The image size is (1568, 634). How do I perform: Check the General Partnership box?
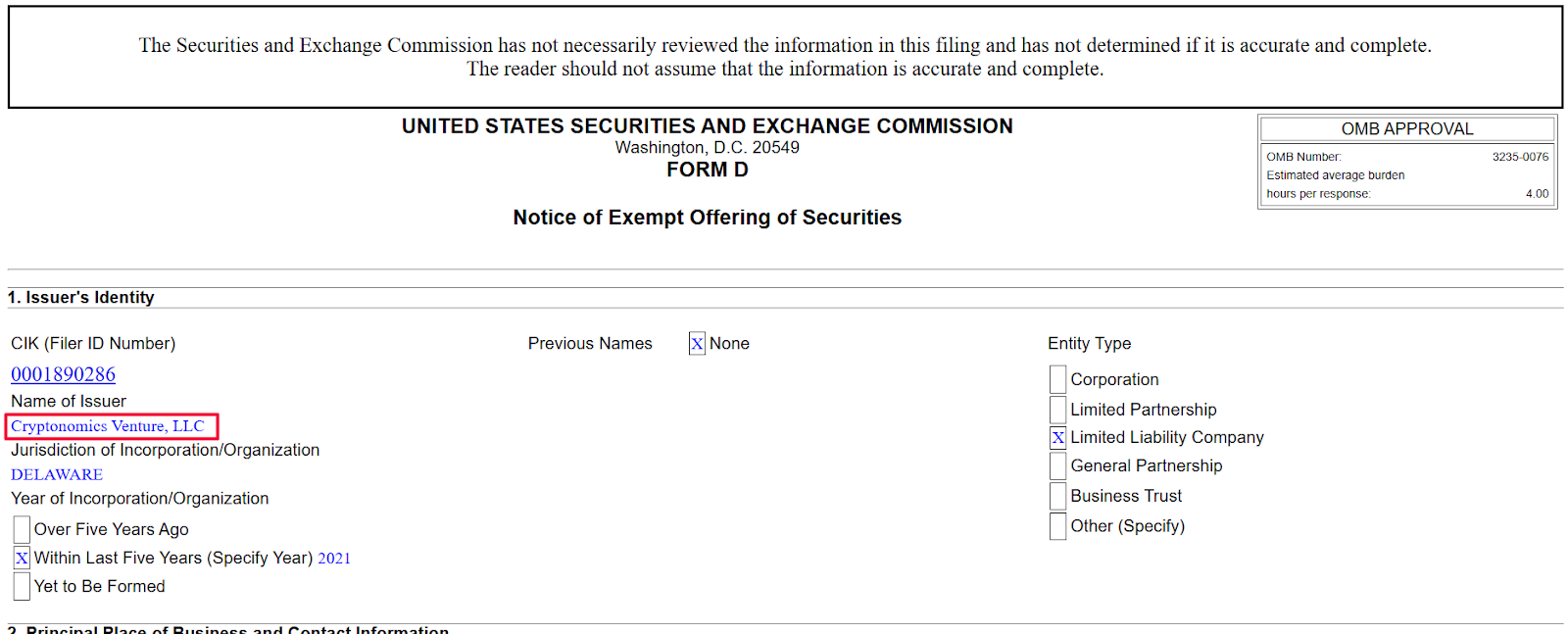tap(1057, 465)
